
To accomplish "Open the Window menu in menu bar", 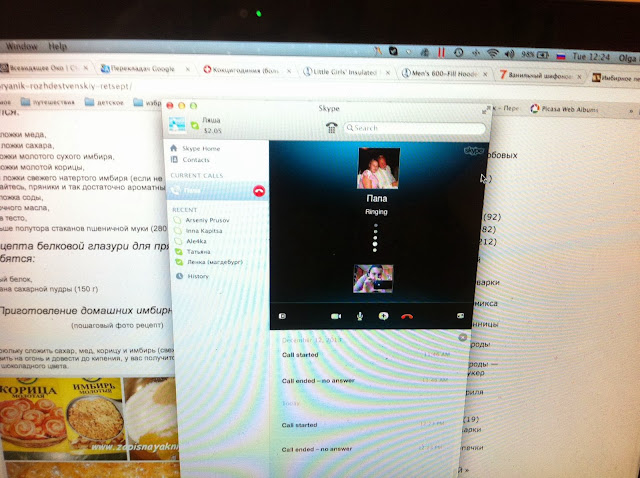I will click(x=22, y=47).
